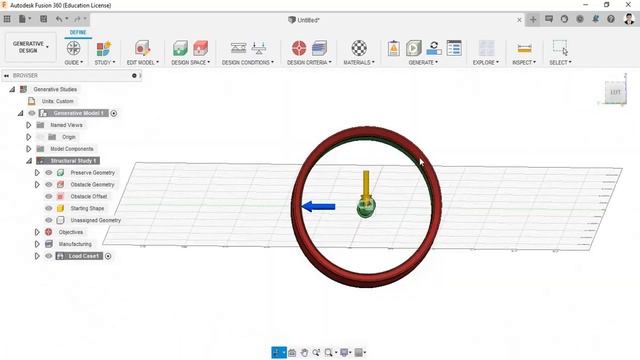Click the Structural Loads icon
Viewport: 640px width, 360px height.
tap(259, 48)
